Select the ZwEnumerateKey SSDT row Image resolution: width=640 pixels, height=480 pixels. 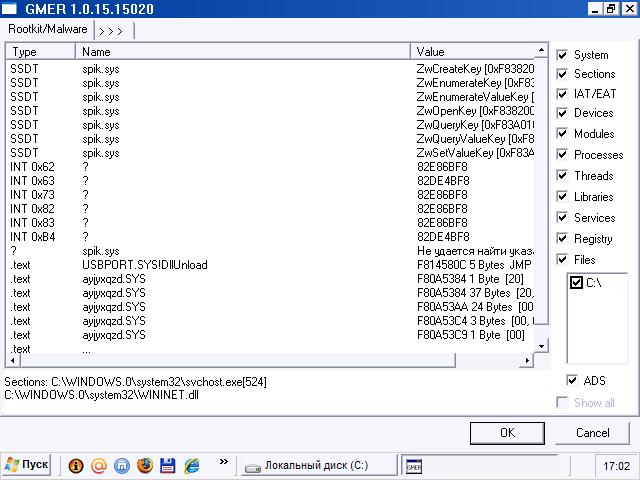click(x=270, y=83)
